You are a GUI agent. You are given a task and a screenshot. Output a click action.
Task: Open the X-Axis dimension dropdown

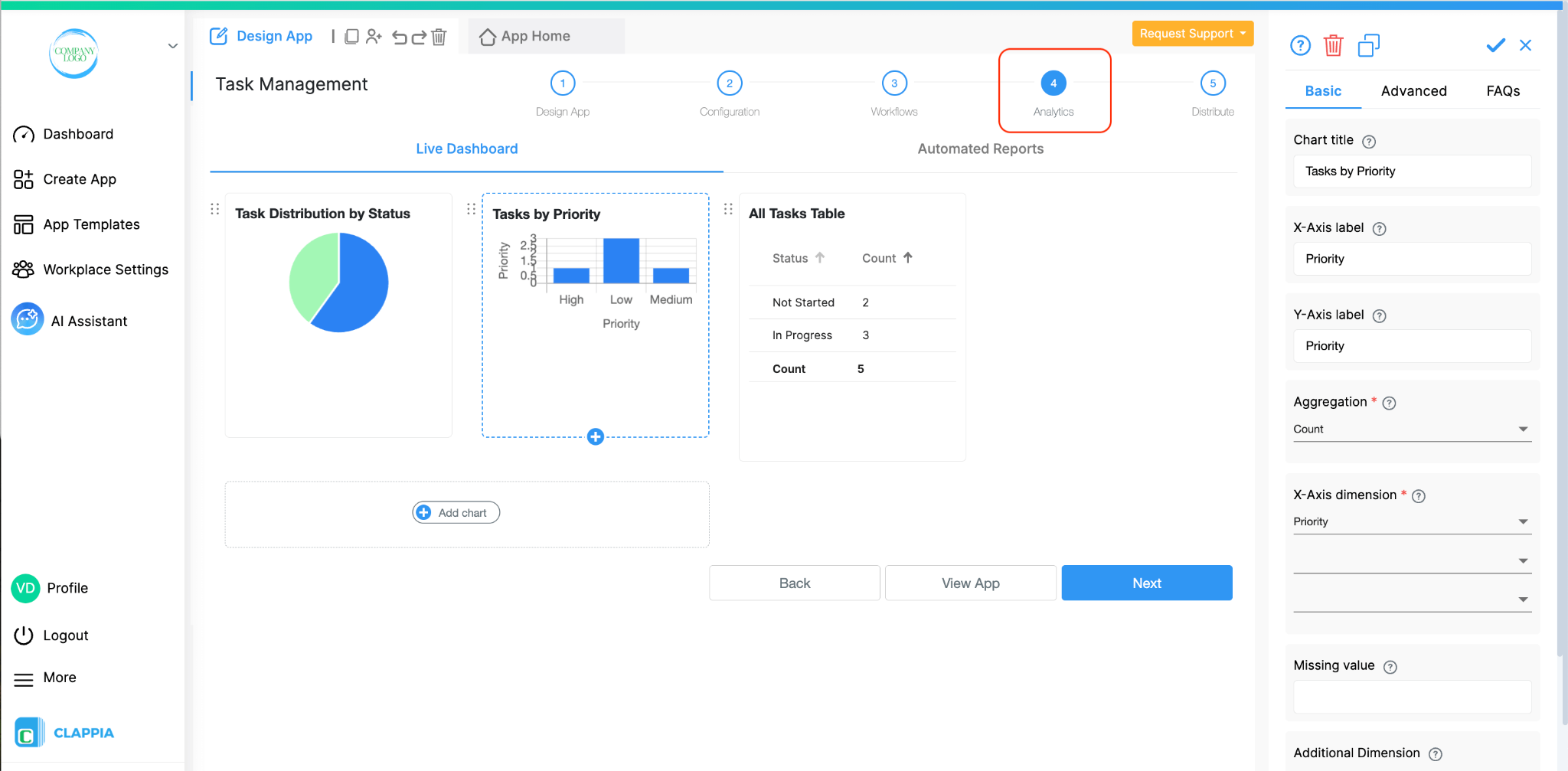[1411, 521]
